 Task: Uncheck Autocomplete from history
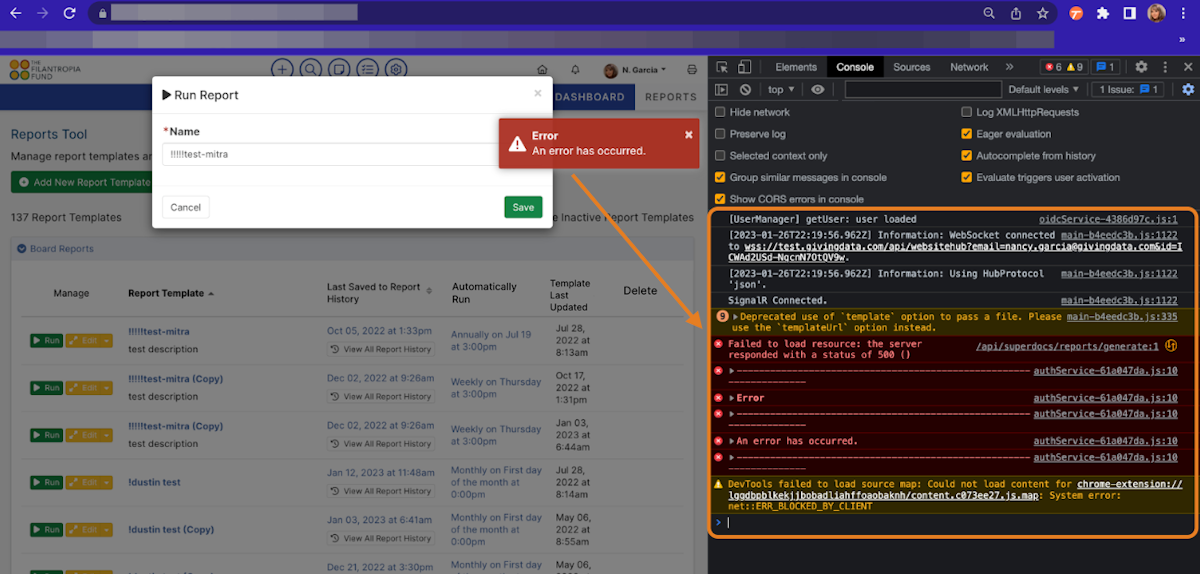(x=966, y=156)
